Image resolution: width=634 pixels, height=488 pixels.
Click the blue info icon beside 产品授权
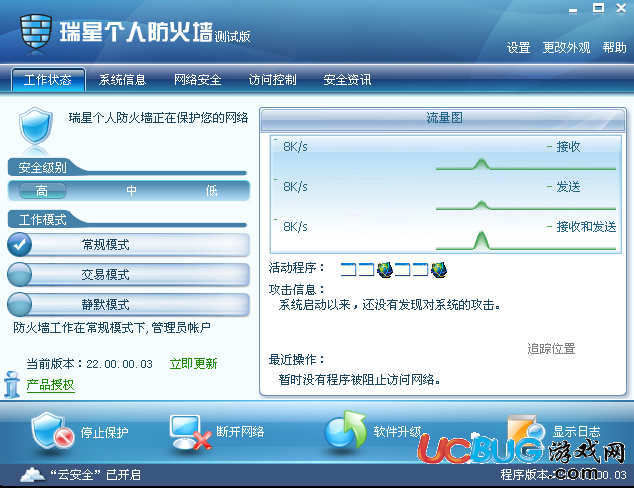tap(12, 384)
